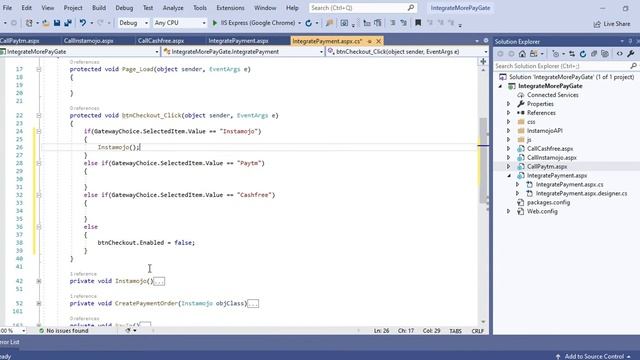This screenshot has height=360, width=640.
Task: Open the IIS Express browser selection arrow
Action: (x=300, y=23)
